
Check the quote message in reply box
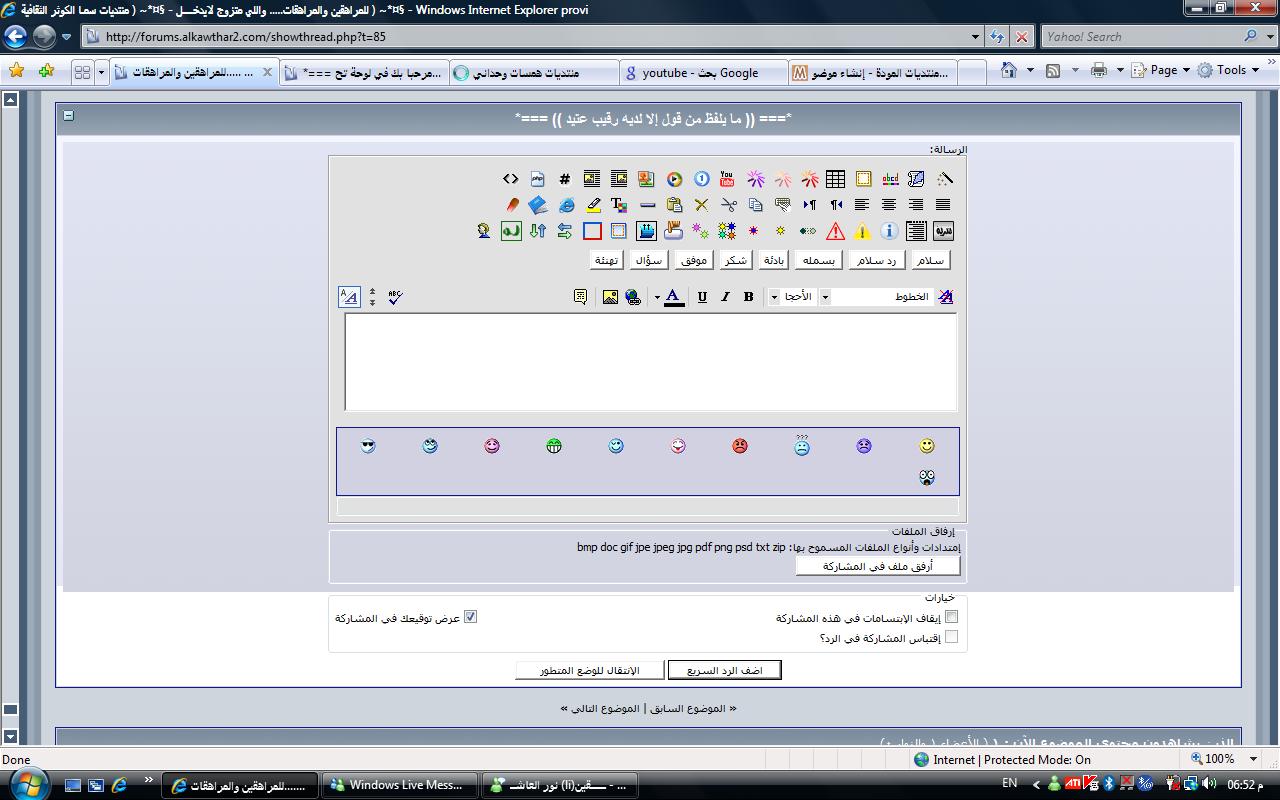(951, 637)
